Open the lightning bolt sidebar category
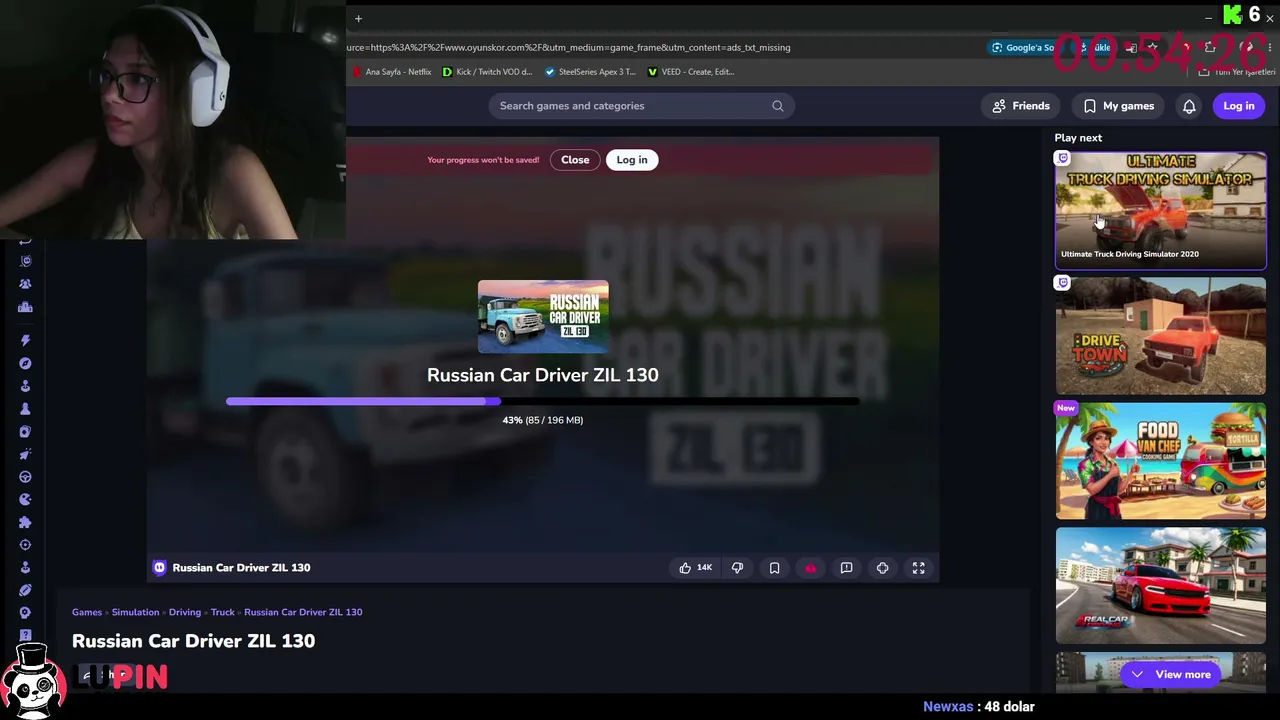Viewport: 1280px width, 720px height. click(25, 341)
